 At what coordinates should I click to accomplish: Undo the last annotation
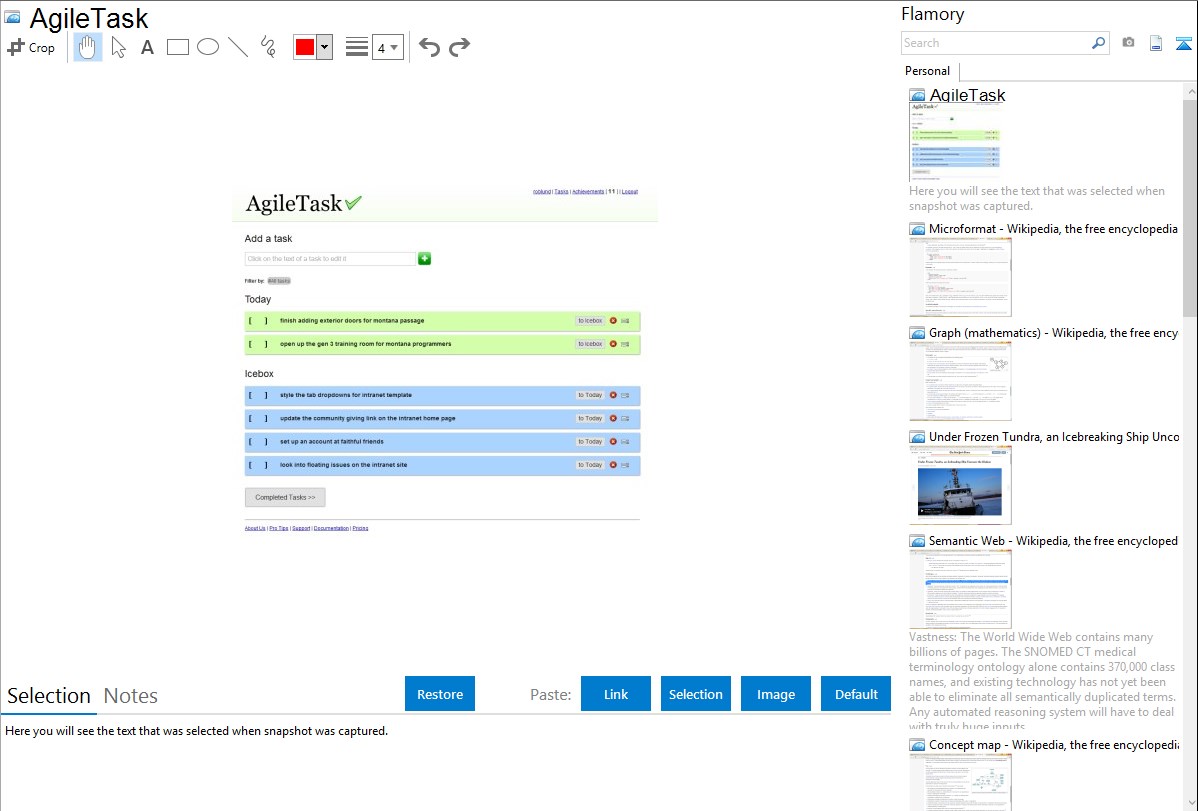pos(429,47)
